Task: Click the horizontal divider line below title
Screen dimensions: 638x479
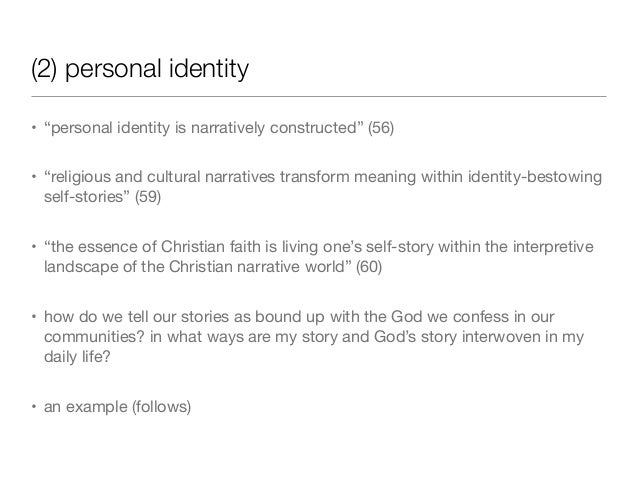Action: [x=319, y=97]
